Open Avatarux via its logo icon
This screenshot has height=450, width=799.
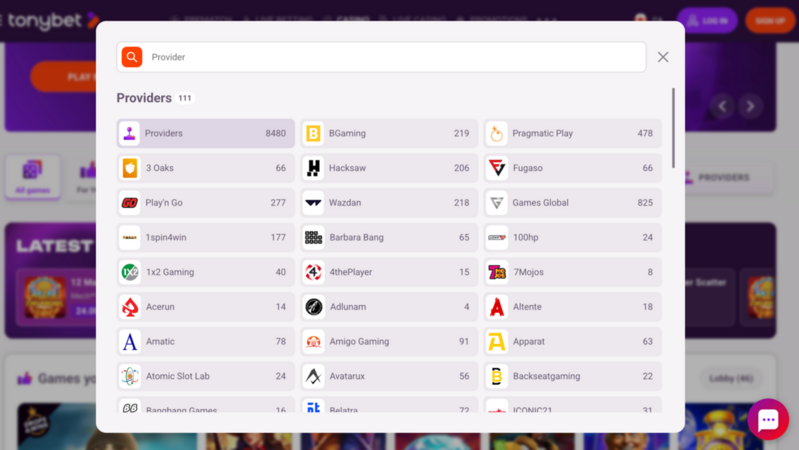[x=313, y=376]
